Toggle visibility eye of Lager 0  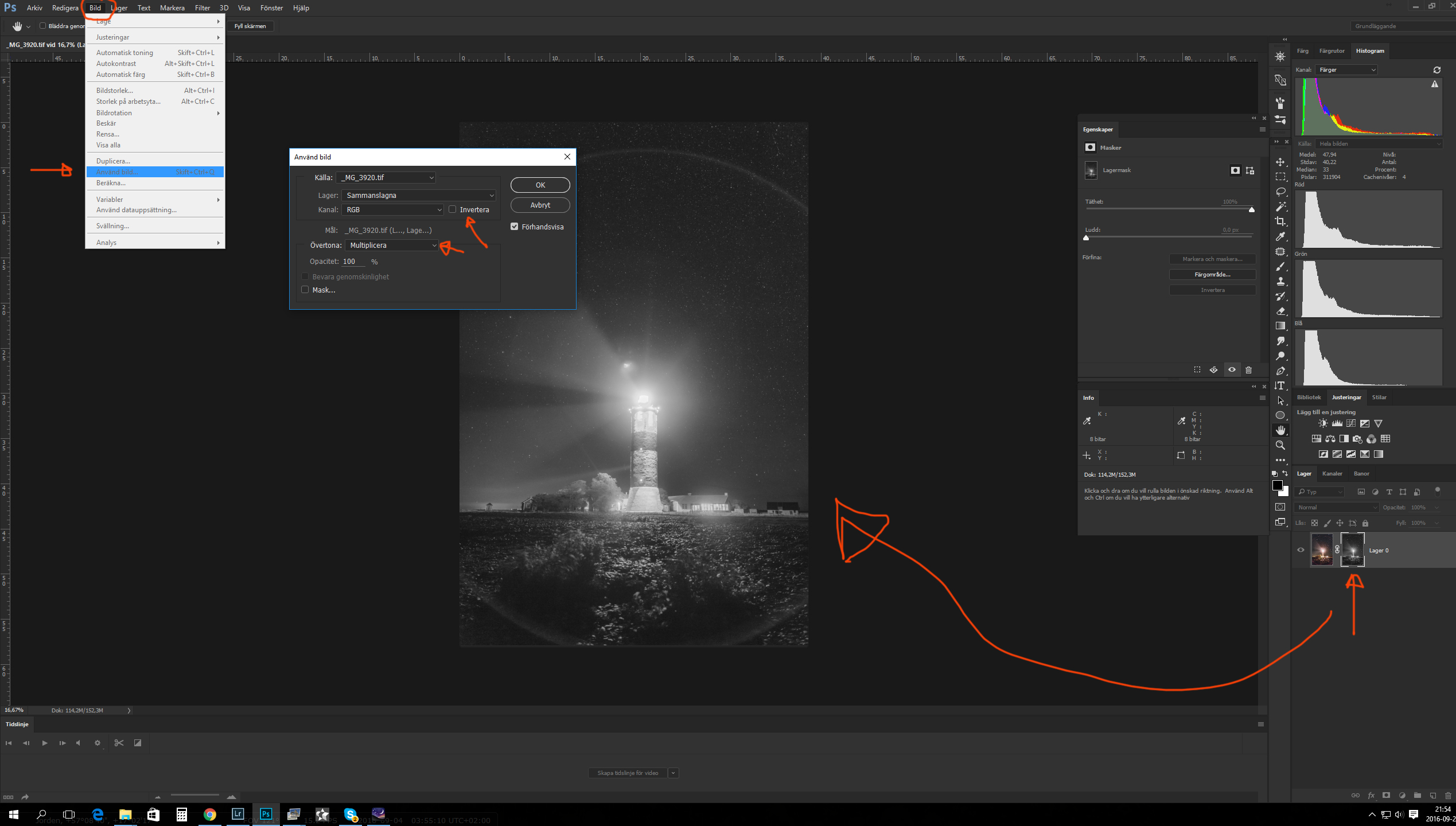coord(1301,550)
